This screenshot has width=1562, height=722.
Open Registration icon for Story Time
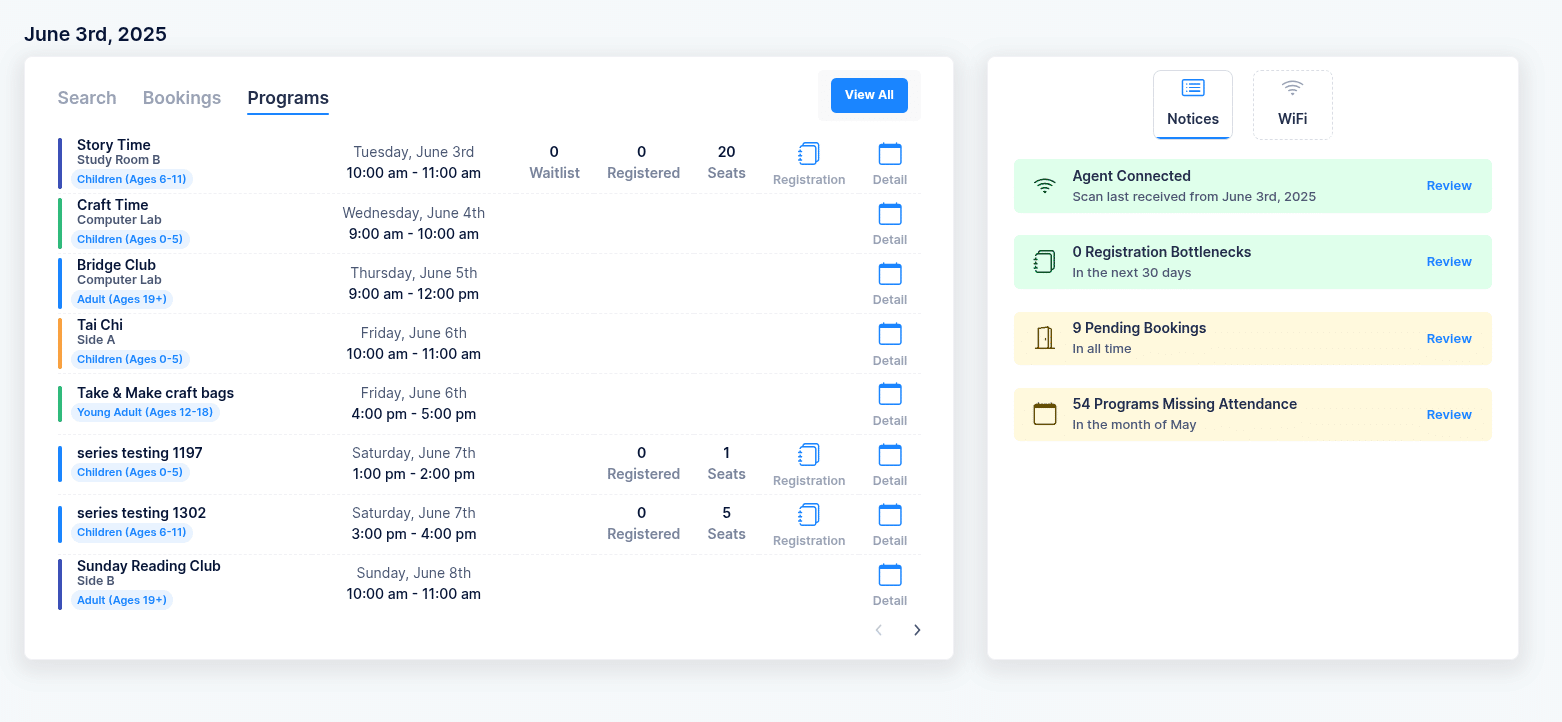click(x=809, y=153)
